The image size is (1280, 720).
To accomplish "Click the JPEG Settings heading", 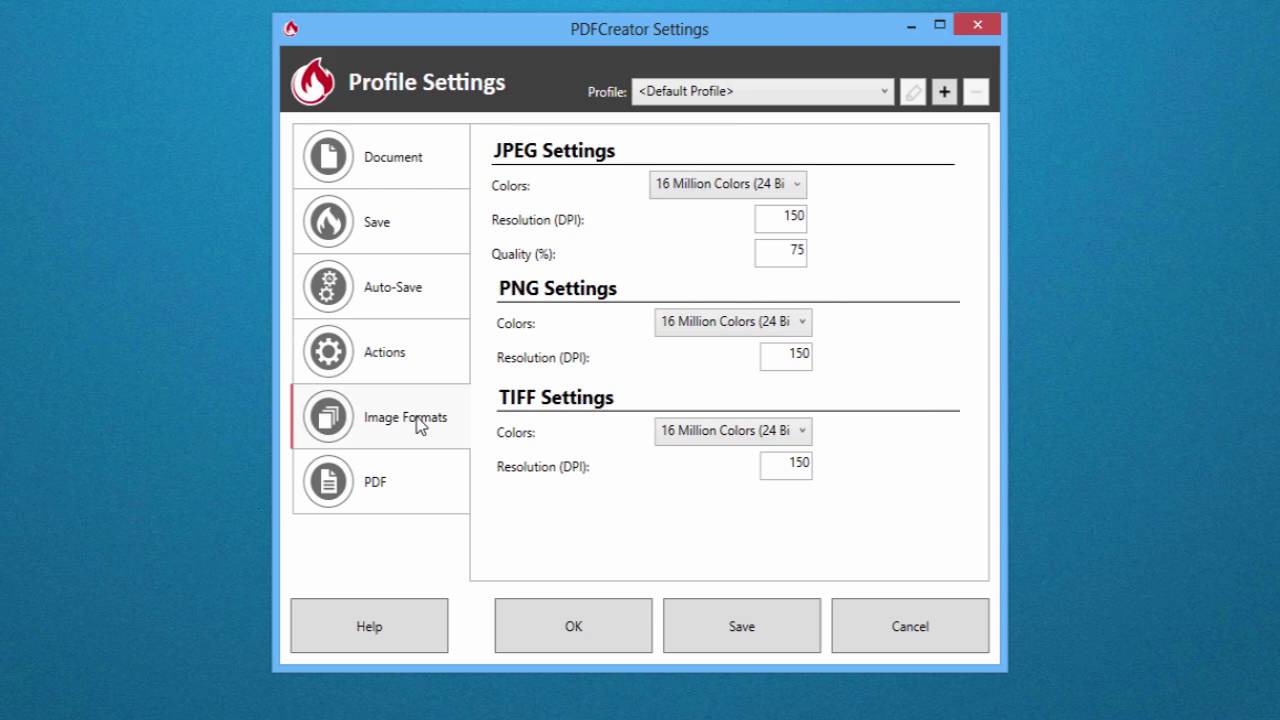I will (x=554, y=151).
